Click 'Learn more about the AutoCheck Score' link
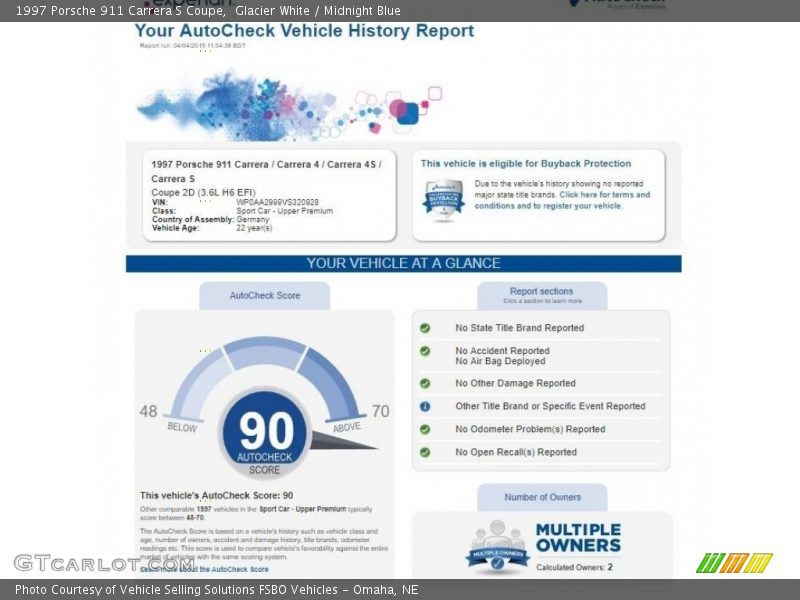Image resolution: width=800 pixels, height=600 pixels. tap(204, 569)
